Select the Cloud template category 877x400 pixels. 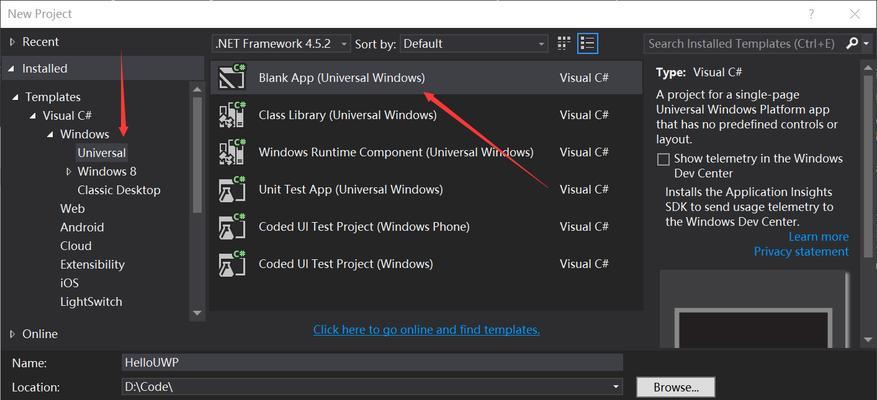(x=76, y=246)
